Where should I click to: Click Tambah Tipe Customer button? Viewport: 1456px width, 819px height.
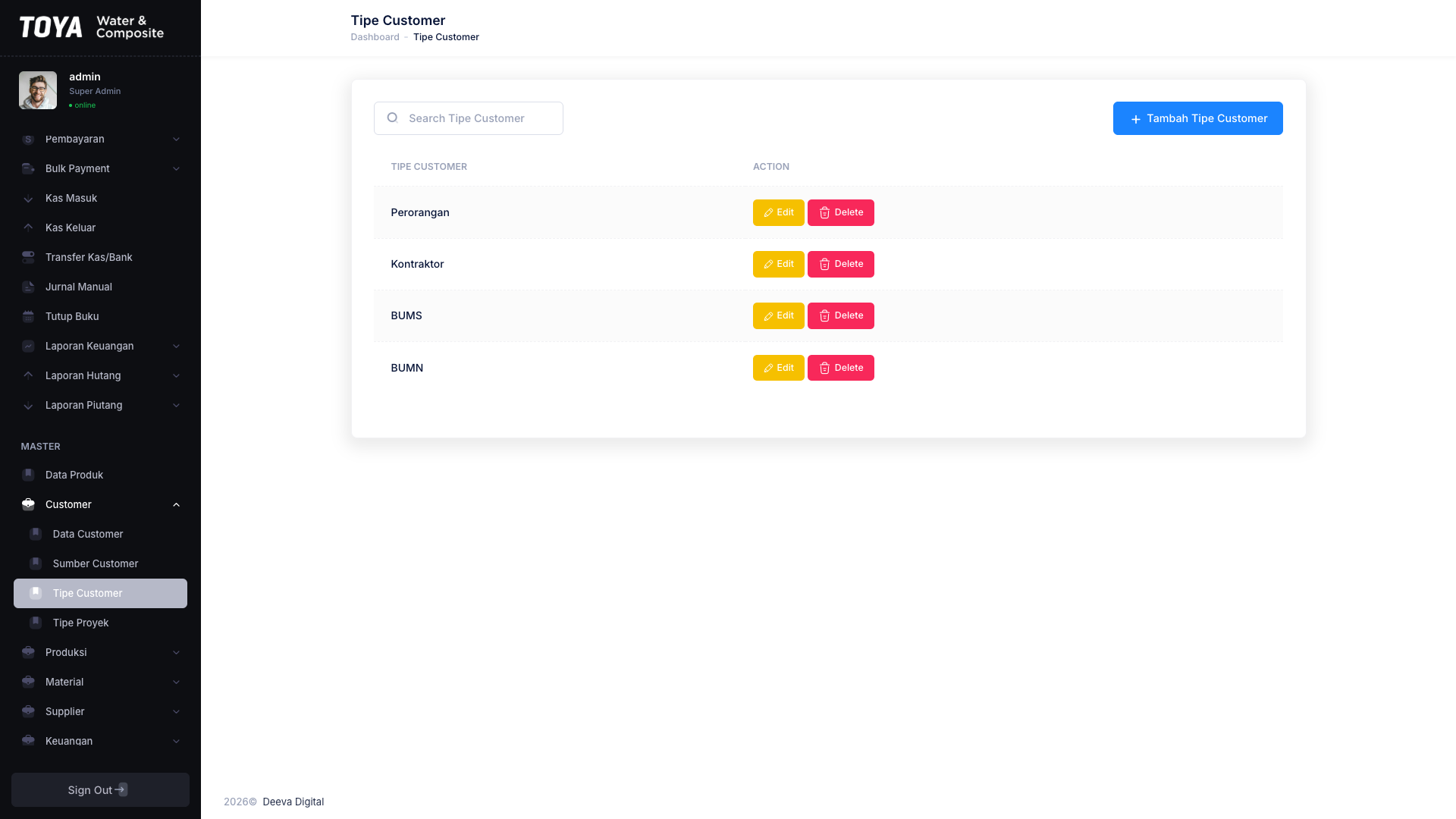pyautogui.click(x=1197, y=118)
